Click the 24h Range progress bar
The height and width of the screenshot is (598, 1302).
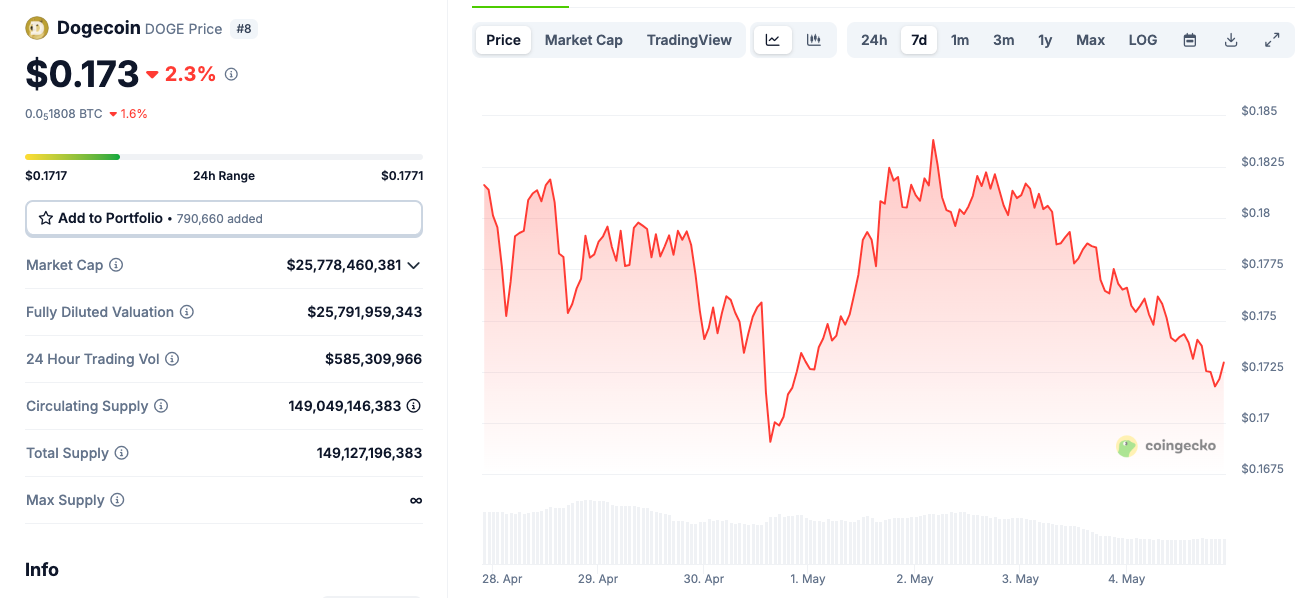coord(223,157)
